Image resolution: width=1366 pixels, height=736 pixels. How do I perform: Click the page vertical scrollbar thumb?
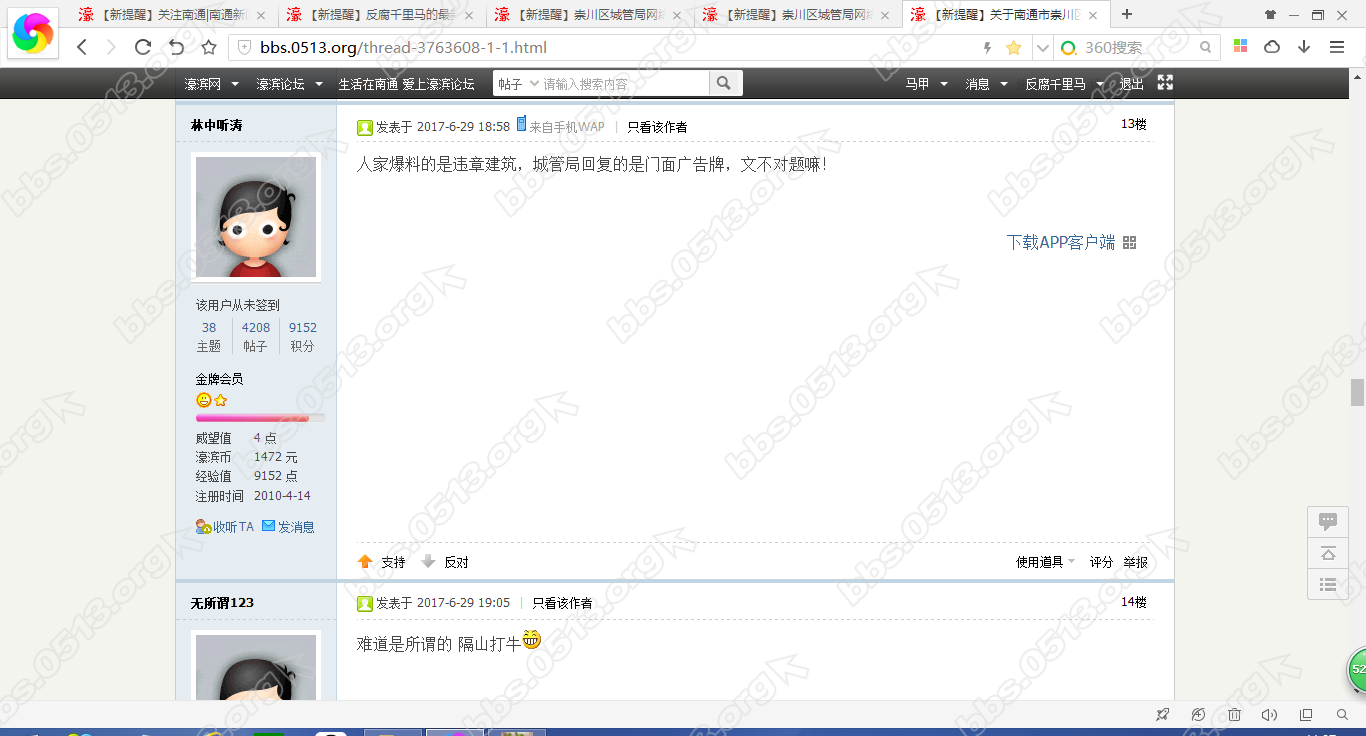pyautogui.click(x=1357, y=392)
